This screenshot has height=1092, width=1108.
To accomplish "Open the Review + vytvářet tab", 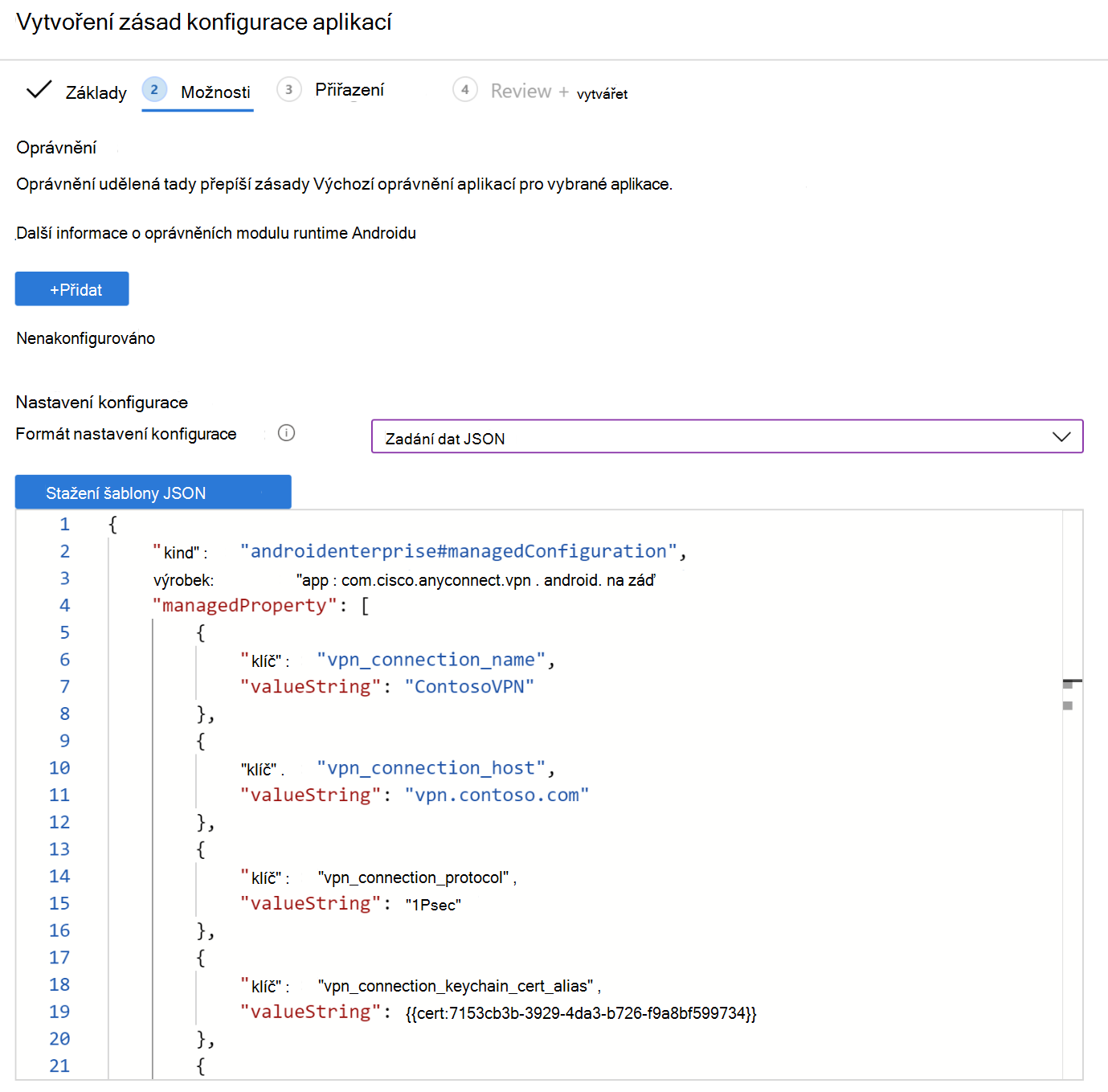I will [559, 92].
